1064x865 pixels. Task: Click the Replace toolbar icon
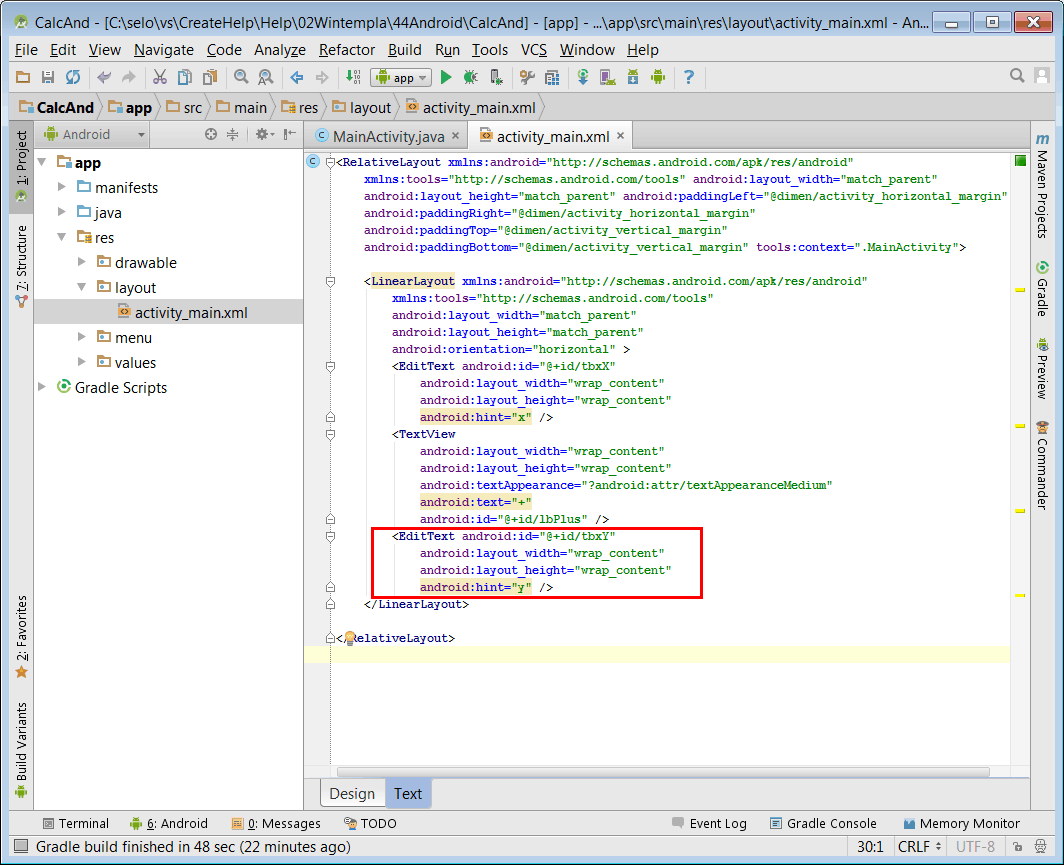tap(265, 77)
